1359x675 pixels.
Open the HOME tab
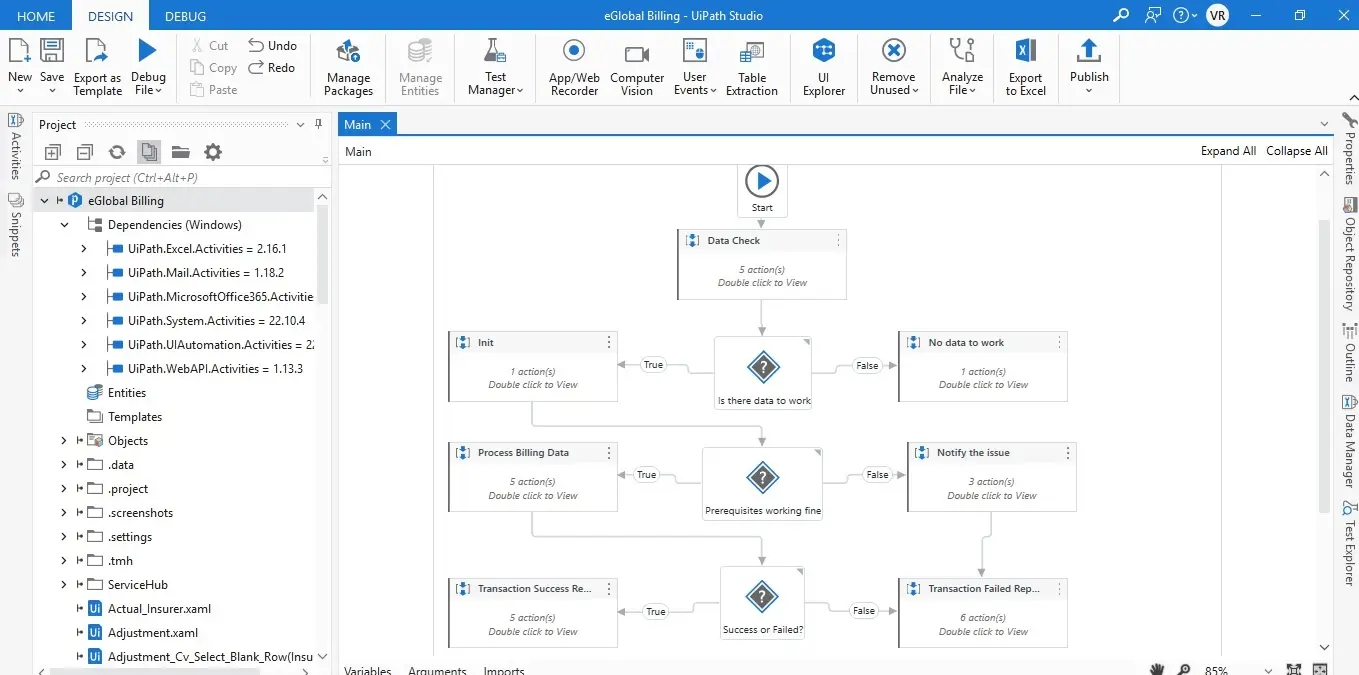pyautogui.click(x=36, y=16)
